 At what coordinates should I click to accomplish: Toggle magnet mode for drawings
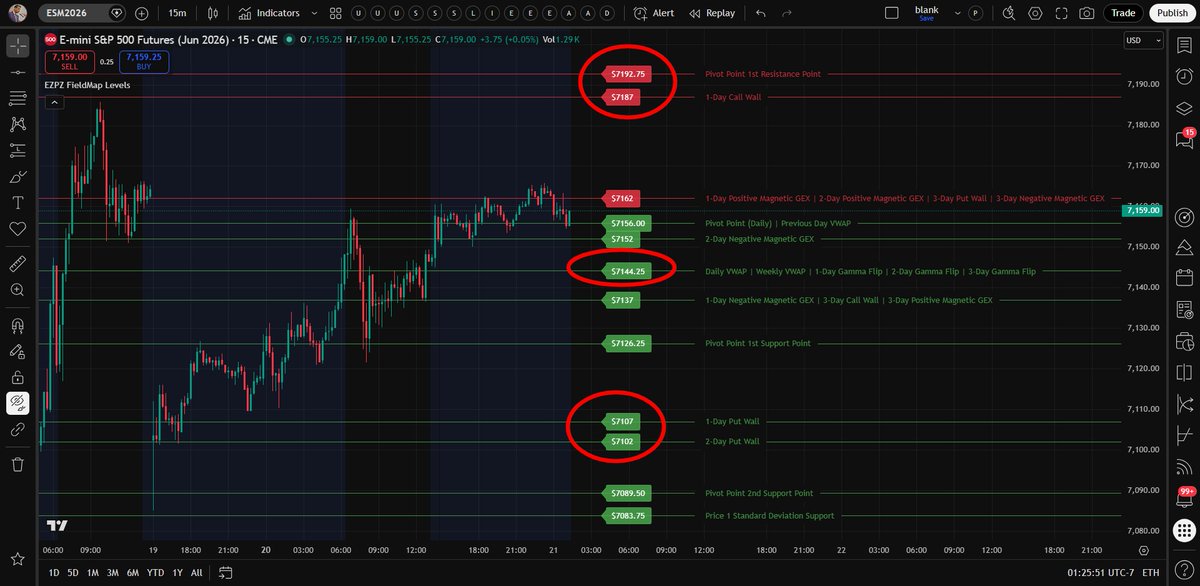tap(17, 325)
